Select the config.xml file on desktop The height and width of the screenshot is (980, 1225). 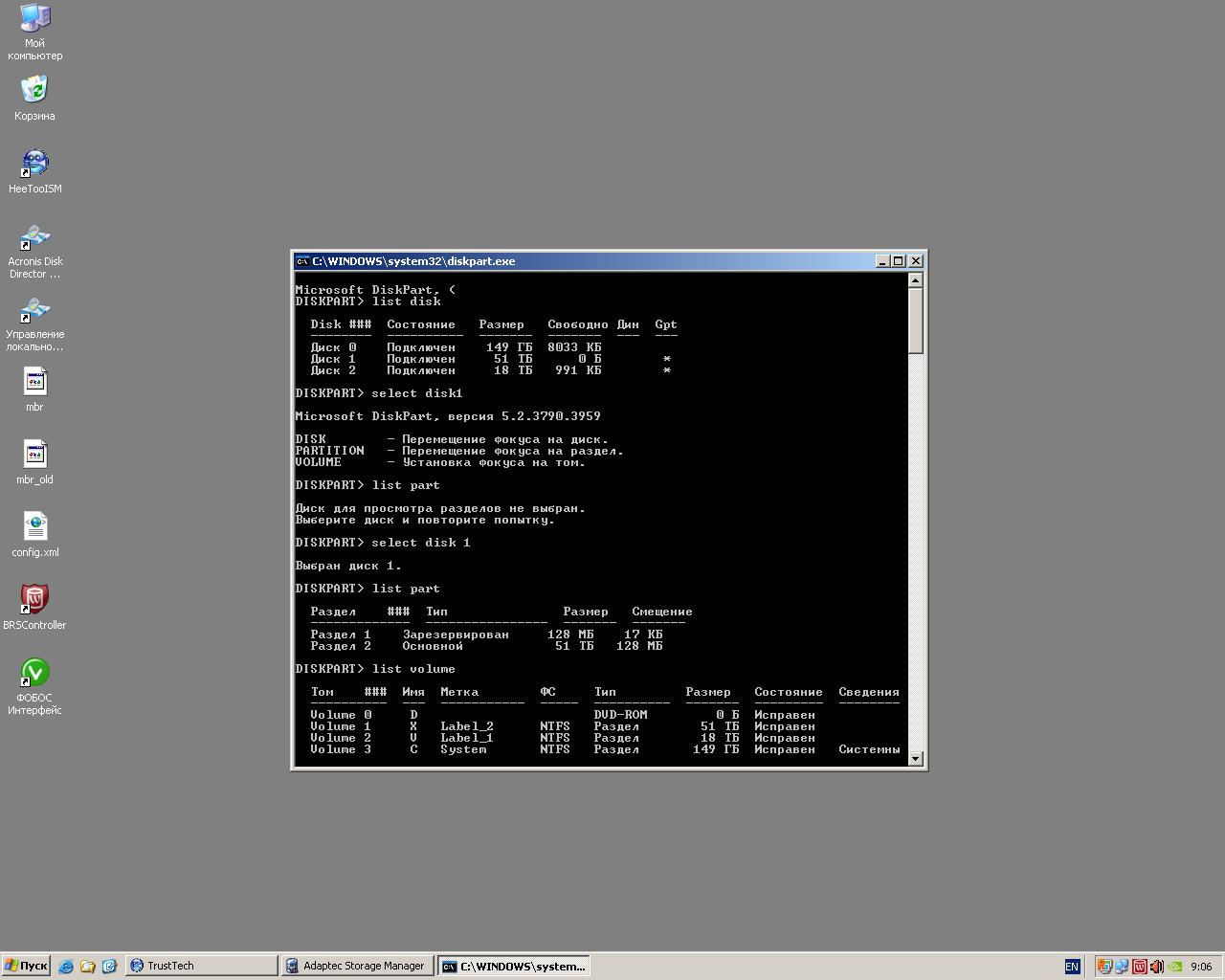34,527
